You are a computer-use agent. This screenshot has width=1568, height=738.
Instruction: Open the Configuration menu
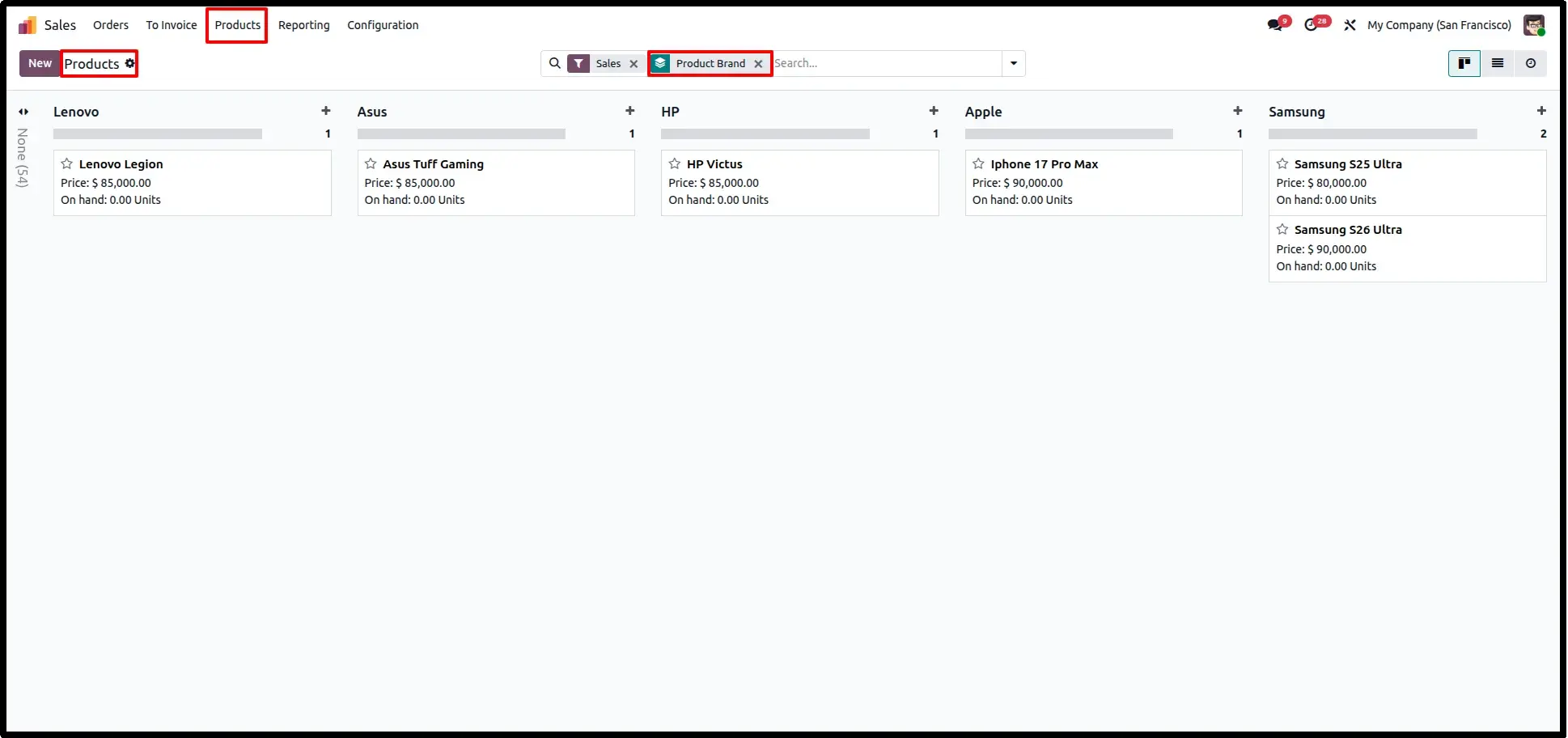point(383,25)
